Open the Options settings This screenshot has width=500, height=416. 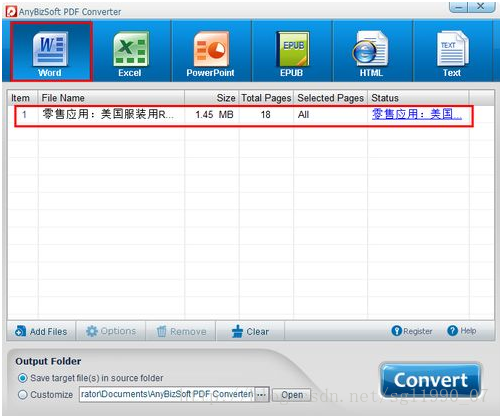tap(111, 331)
